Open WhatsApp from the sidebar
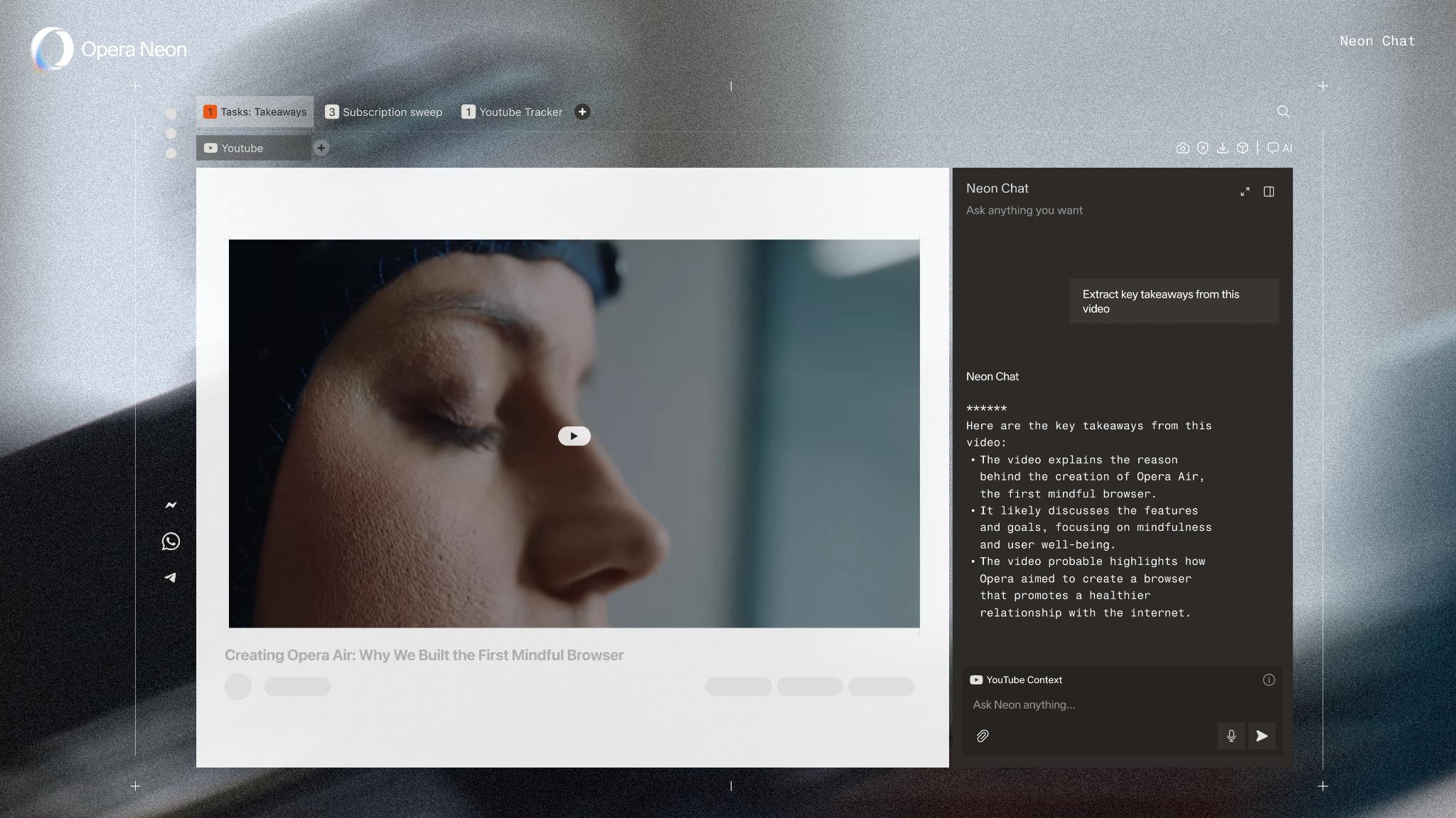Image resolution: width=1456 pixels, height=818 pixels. [171, 542]
